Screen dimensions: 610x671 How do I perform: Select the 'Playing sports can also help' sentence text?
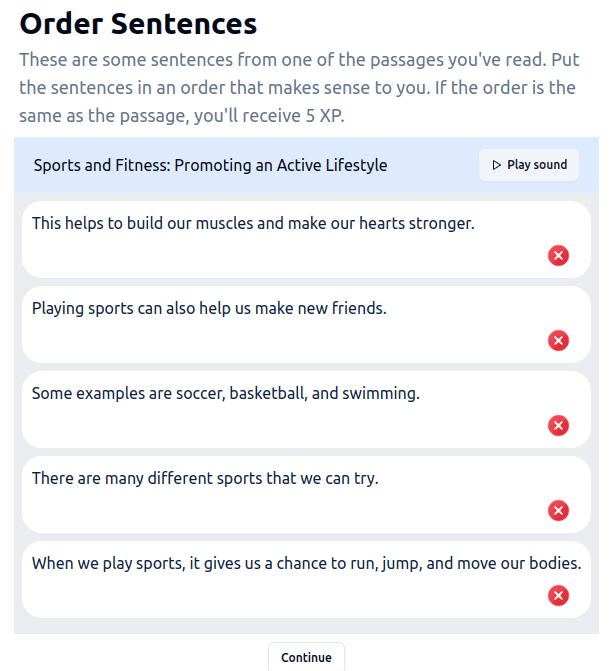209,309
